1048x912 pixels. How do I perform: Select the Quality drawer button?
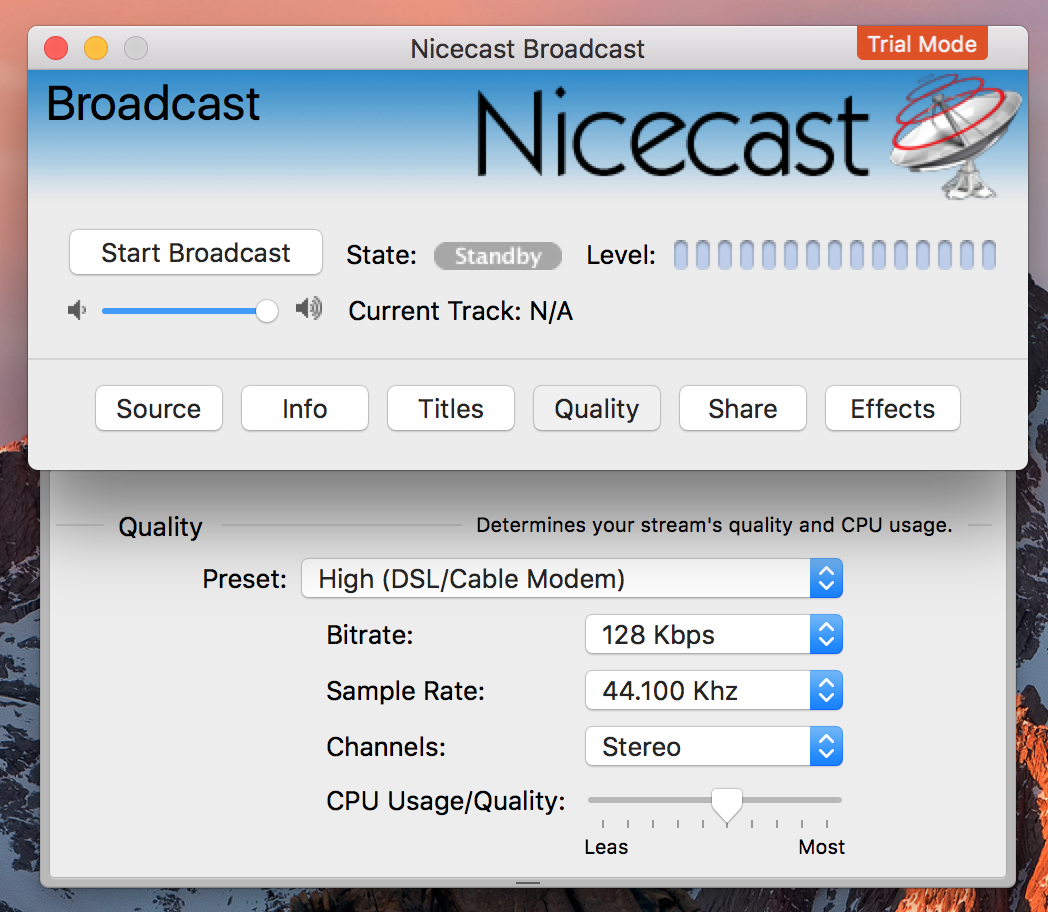(597, 408)
